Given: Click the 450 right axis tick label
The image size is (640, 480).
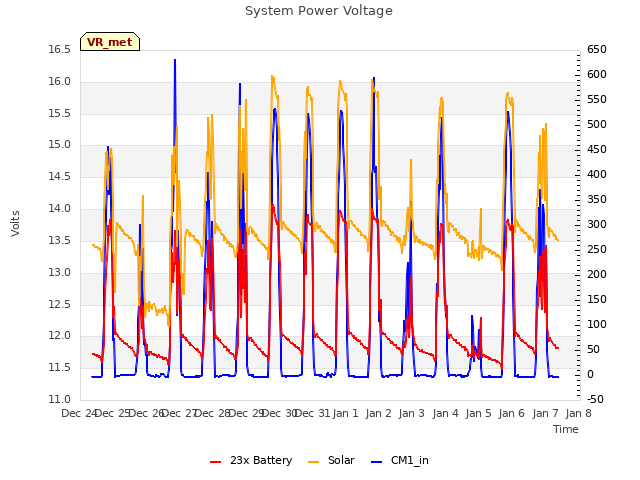Looking at the screenshot, I should click(597, 149).
